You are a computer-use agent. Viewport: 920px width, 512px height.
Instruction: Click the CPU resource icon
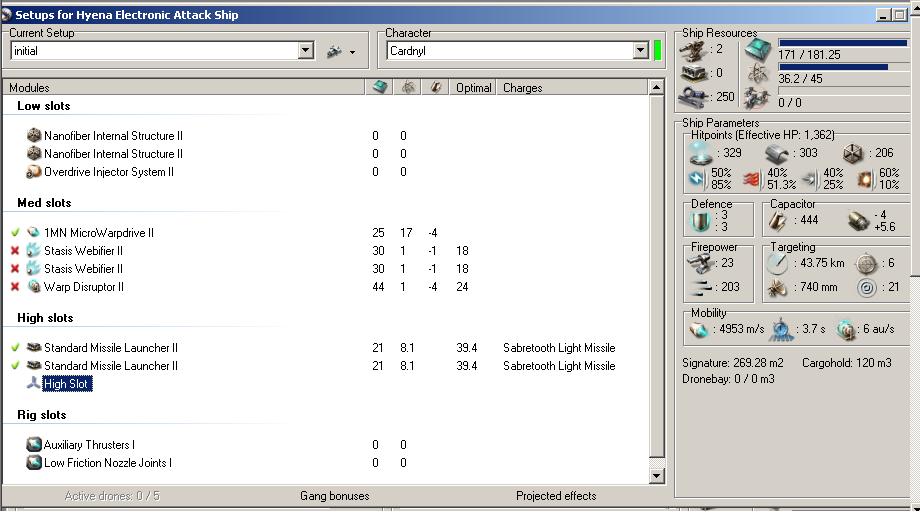[x=757, y=50]
